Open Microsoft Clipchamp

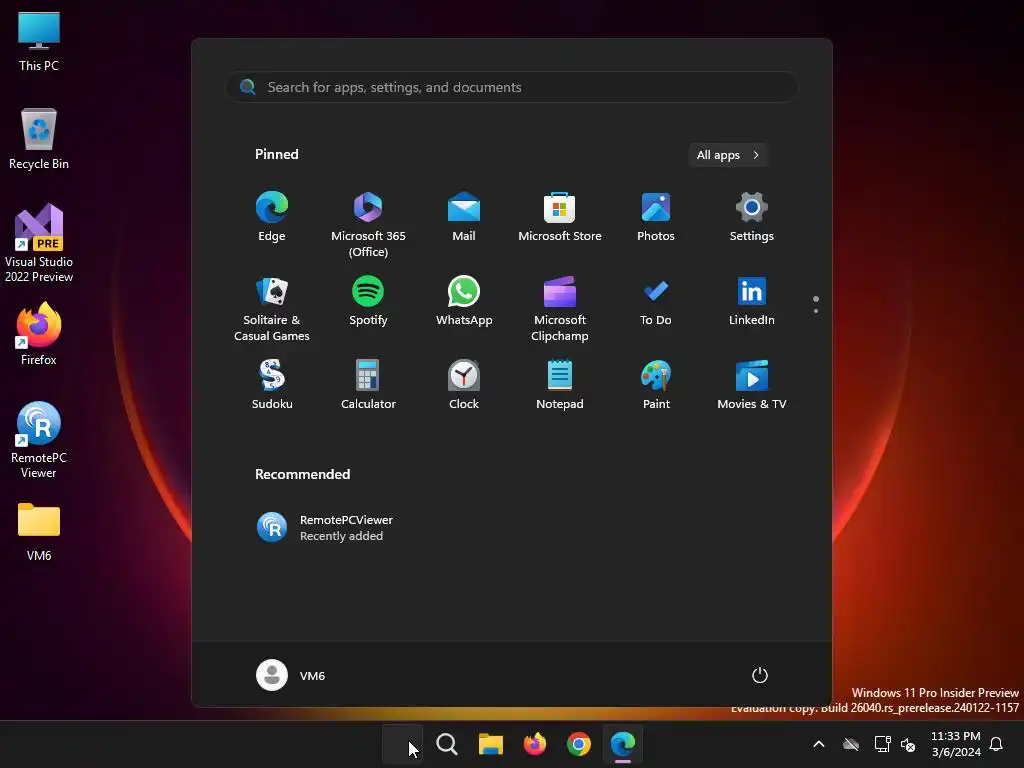click(560, 310)
